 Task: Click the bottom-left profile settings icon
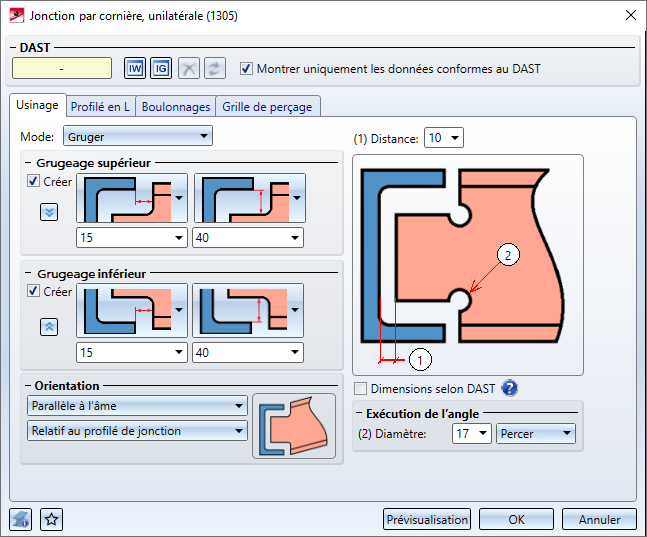coord(22,519)
